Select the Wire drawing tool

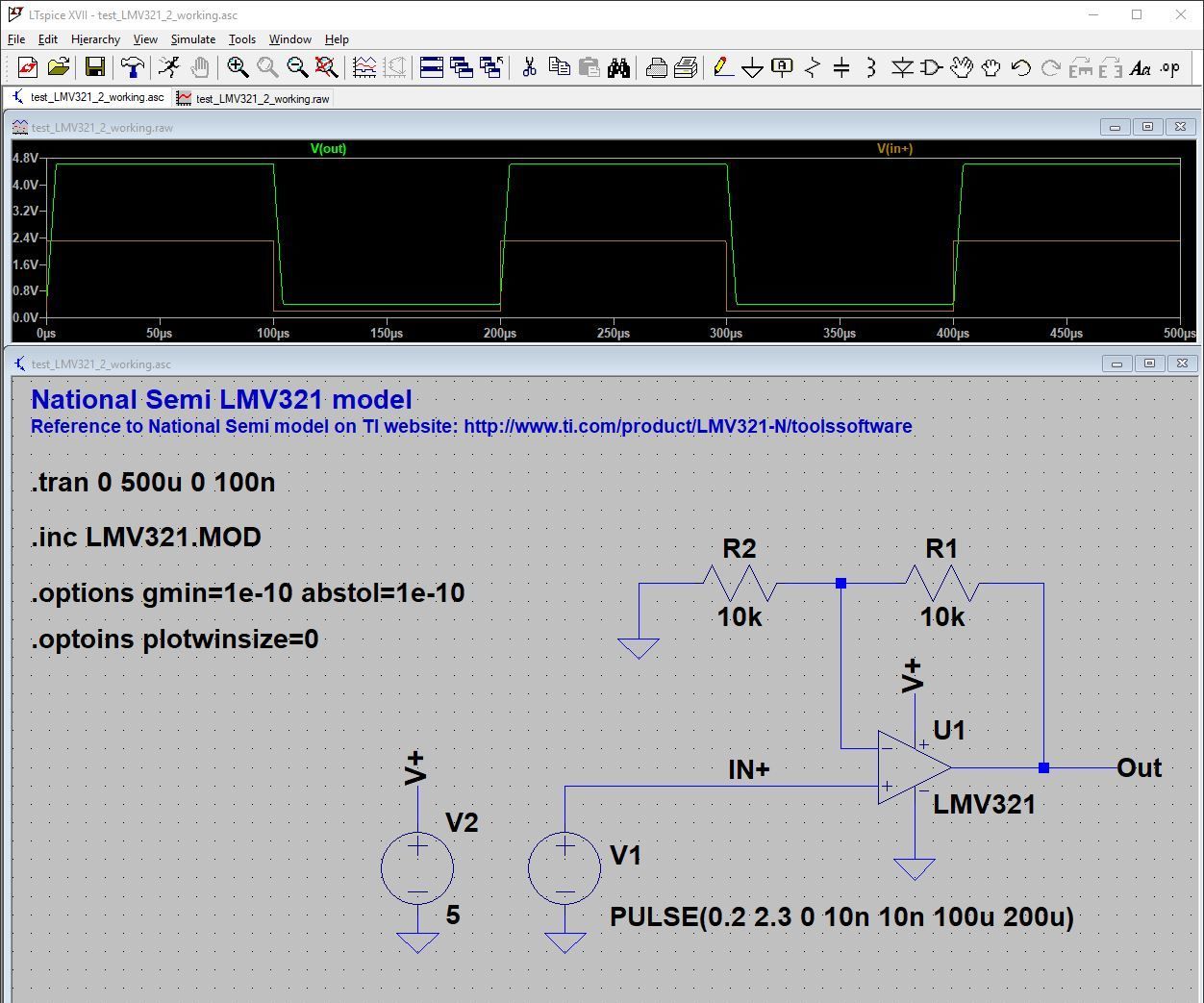(x=723, y=67)
